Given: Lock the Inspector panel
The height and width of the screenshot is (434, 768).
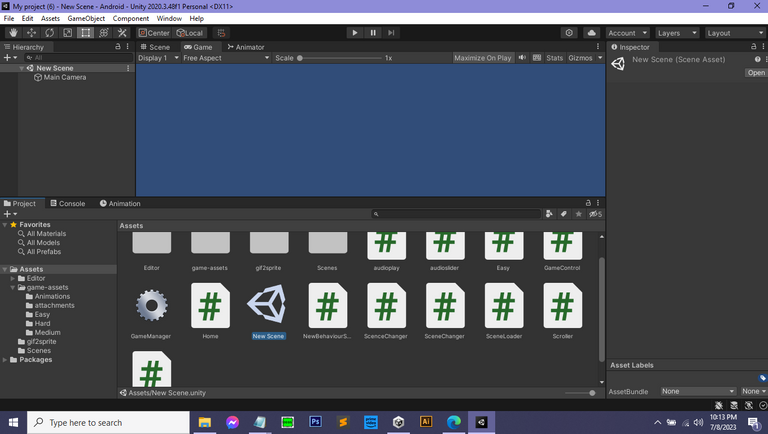Looking at the screenshot, I should 753,47.
